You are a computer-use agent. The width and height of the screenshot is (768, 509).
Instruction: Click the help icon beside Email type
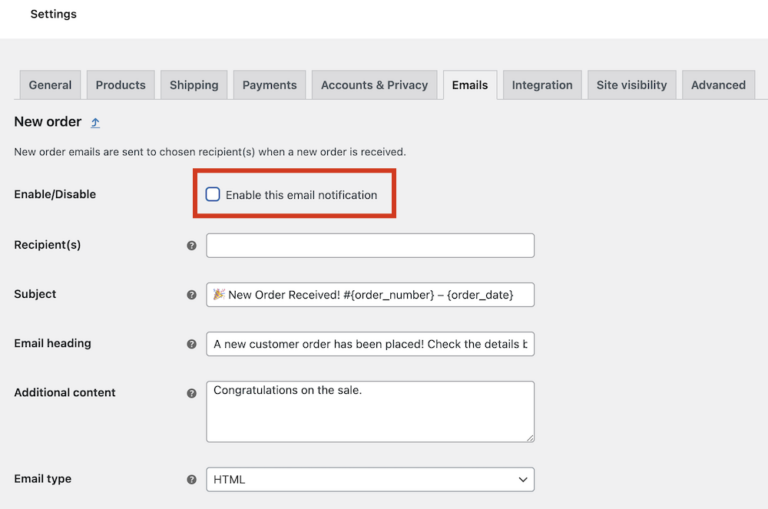point(192,480)
